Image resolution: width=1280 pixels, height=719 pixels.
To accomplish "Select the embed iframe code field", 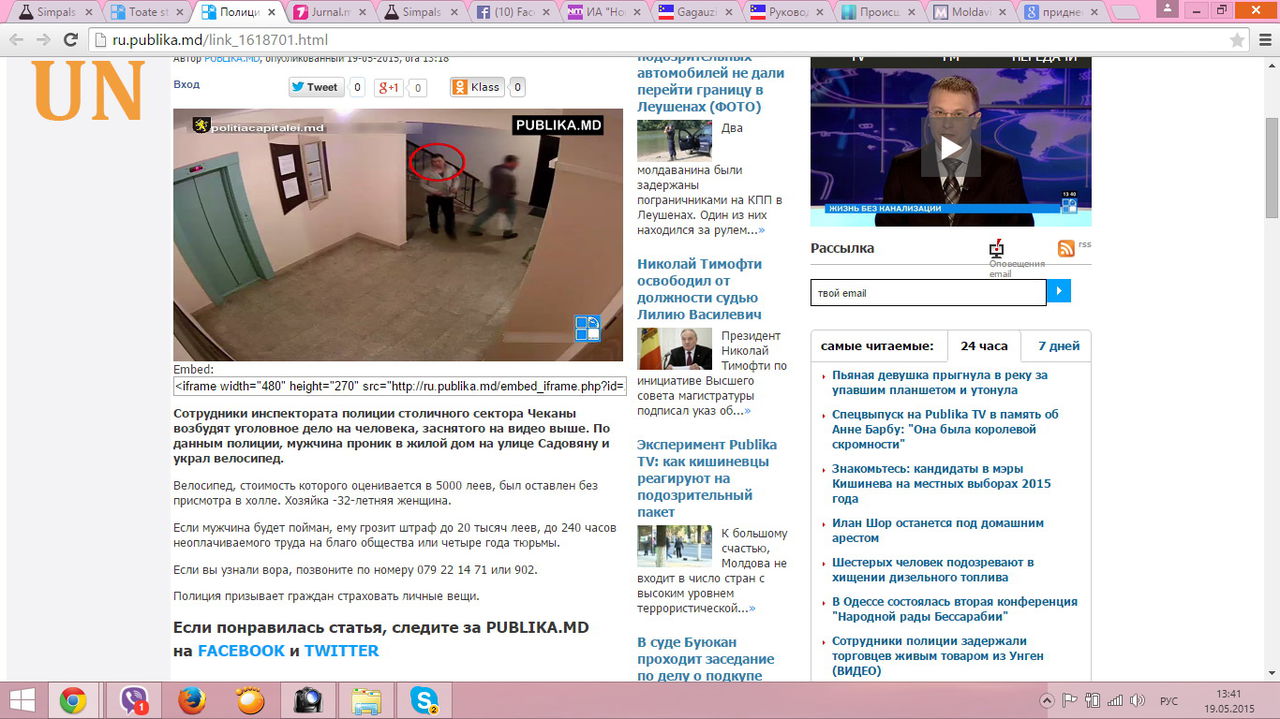I will 400,386.
